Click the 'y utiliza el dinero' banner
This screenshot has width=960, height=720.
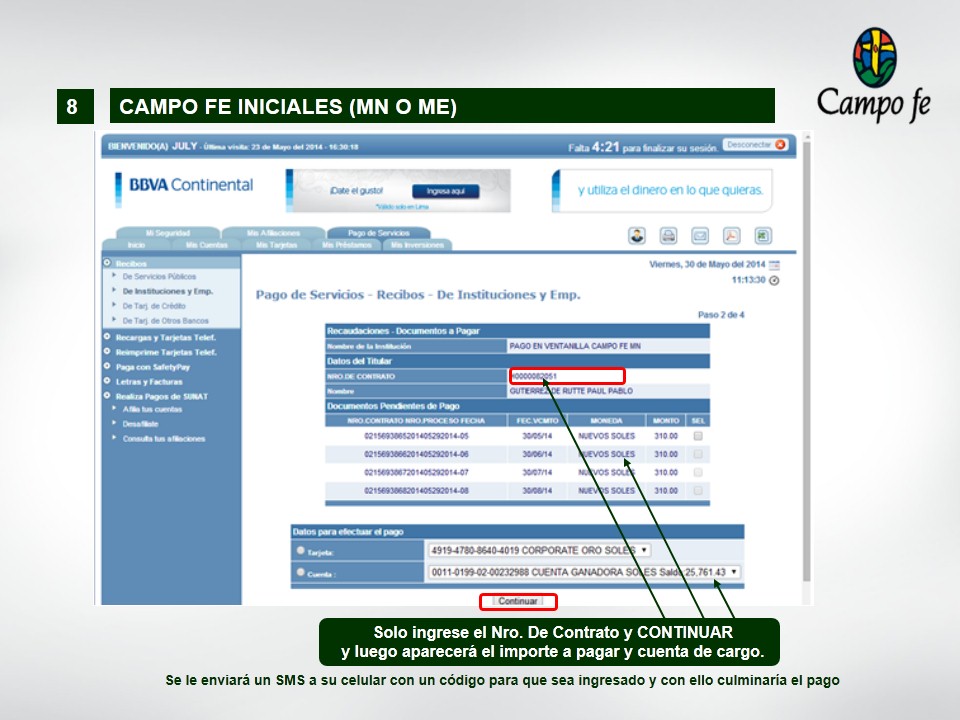(x=662, y=190)
